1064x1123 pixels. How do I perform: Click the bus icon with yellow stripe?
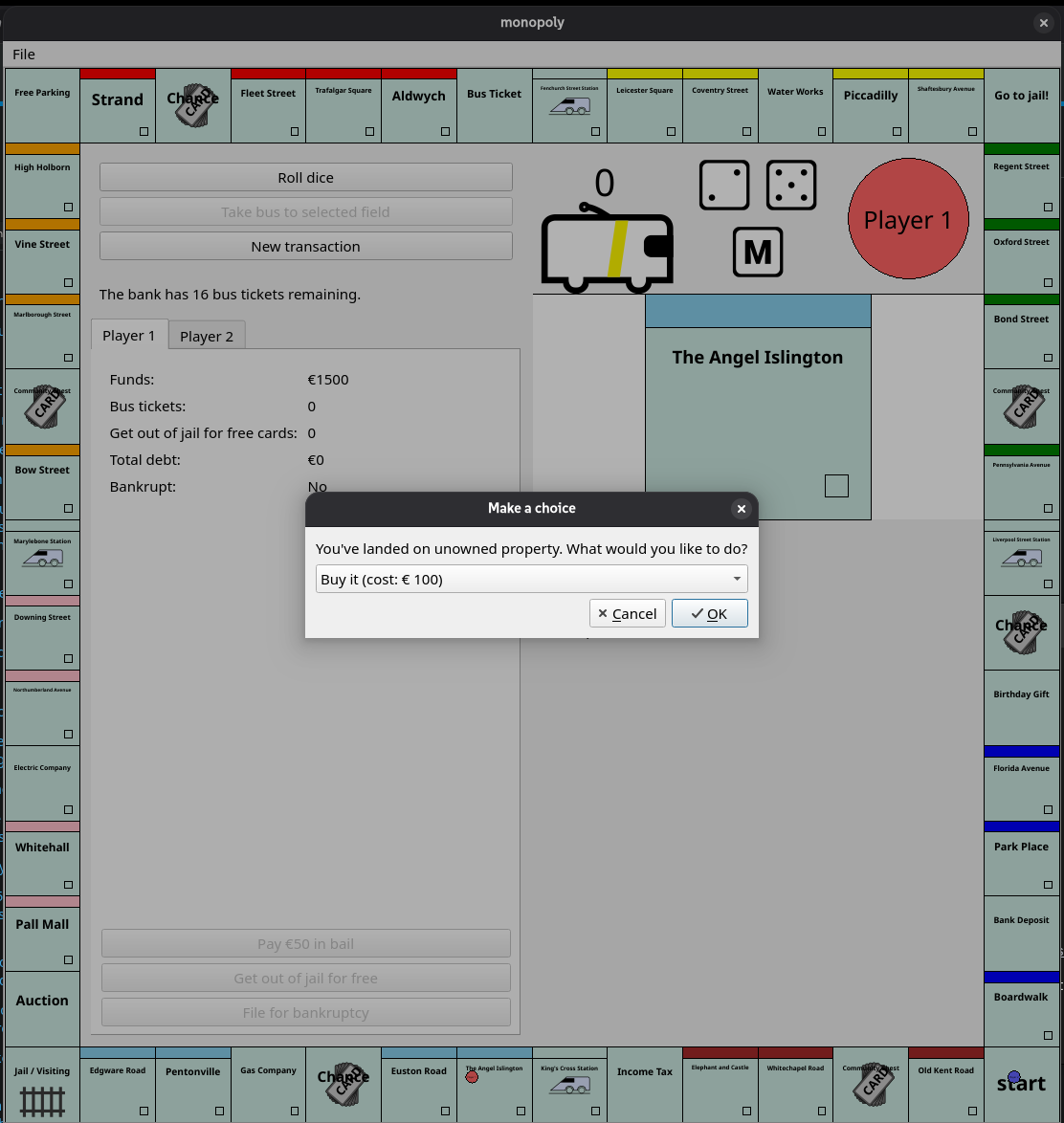tap(608, 249)
